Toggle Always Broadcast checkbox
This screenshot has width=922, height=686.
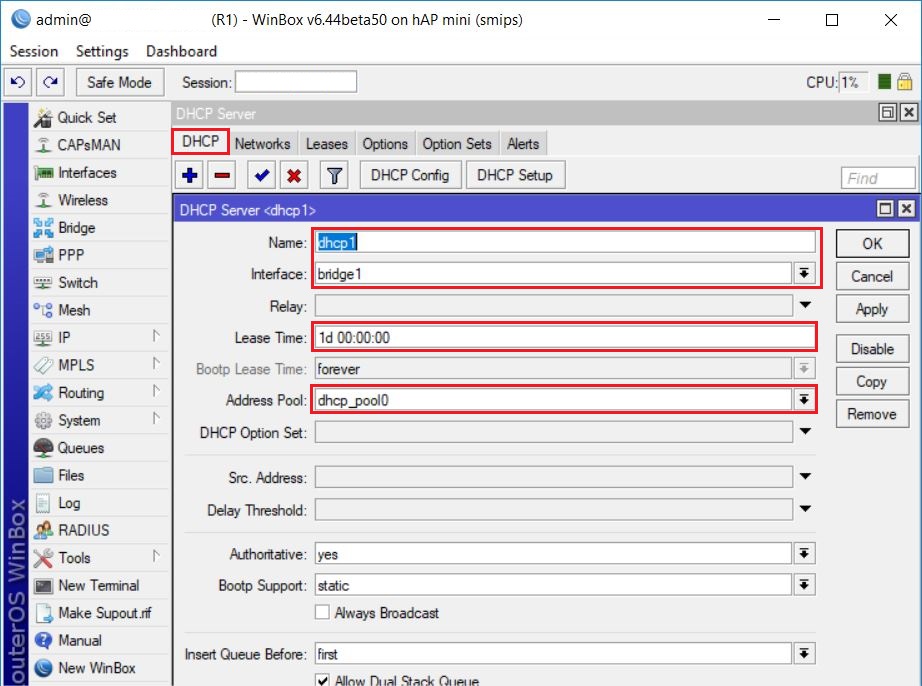pyautogui.click(x=322, y=612)
